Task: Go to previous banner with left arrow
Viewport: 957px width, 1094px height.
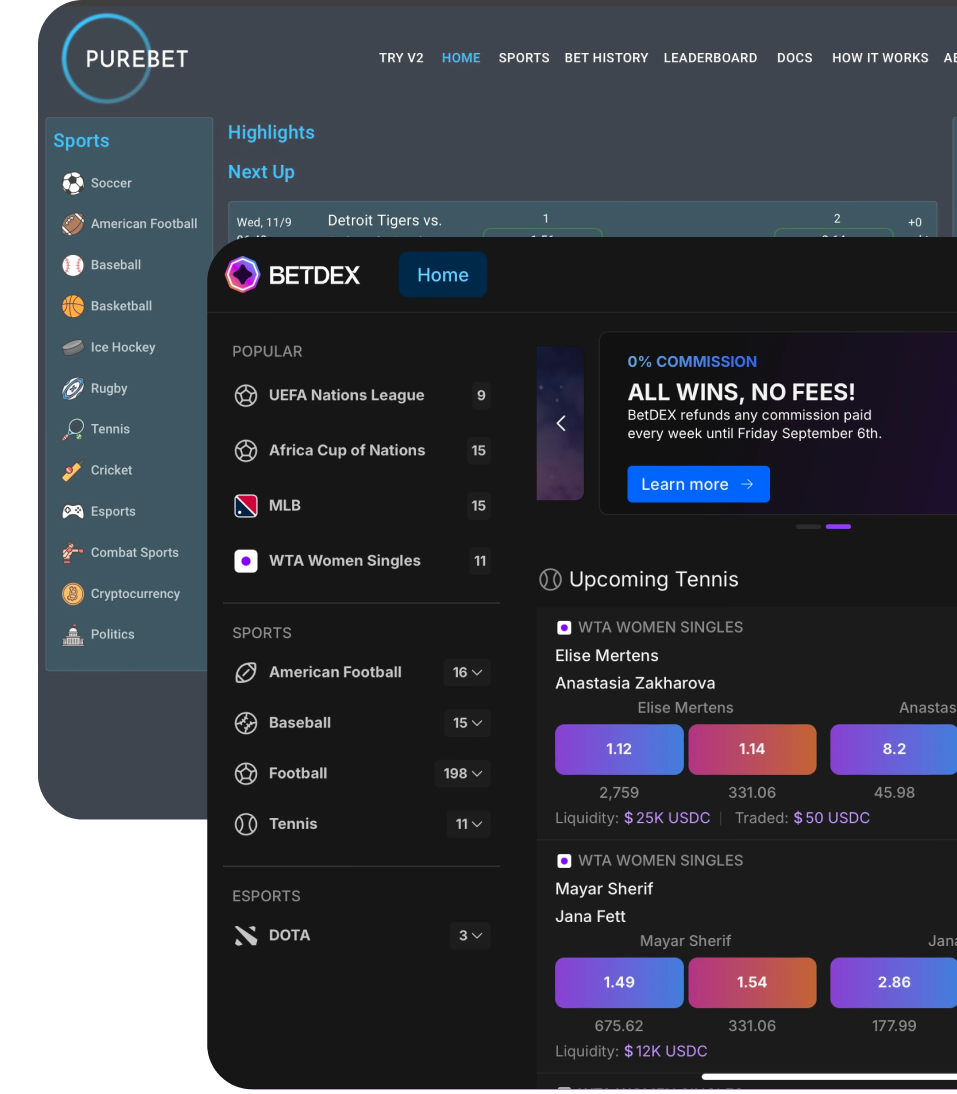Action: pos(561,424)
